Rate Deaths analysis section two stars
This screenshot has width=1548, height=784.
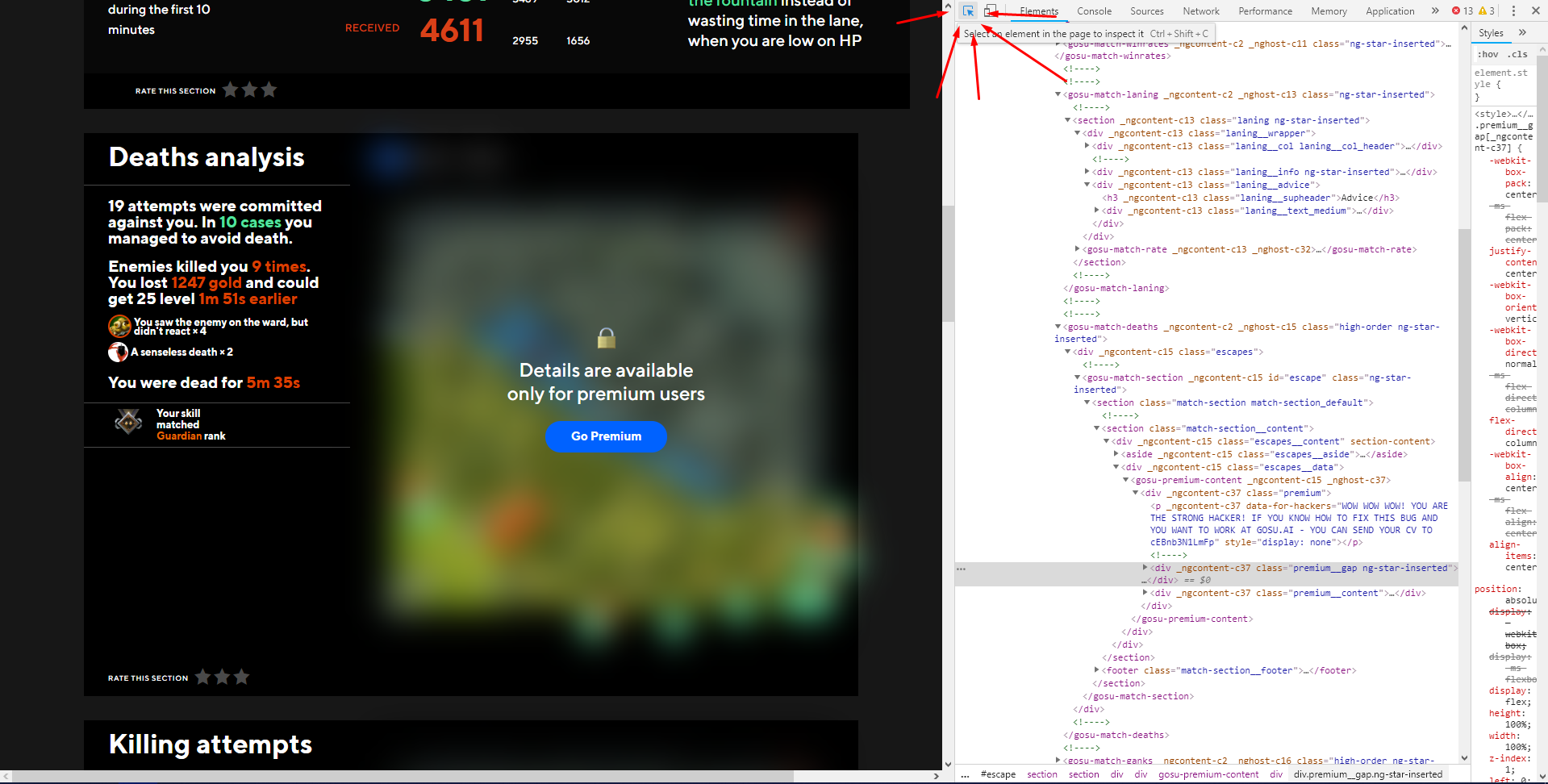[x=223, y=677]
